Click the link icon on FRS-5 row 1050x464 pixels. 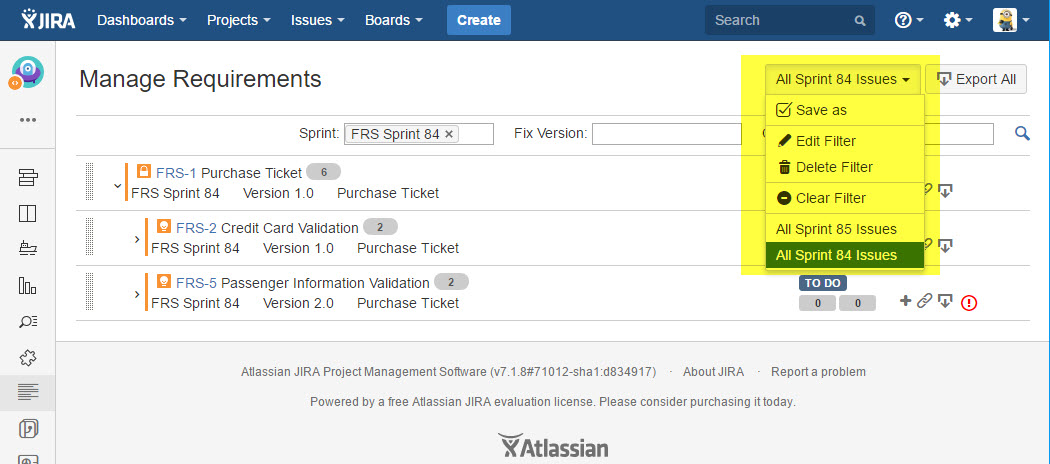[x=925, y=301]
